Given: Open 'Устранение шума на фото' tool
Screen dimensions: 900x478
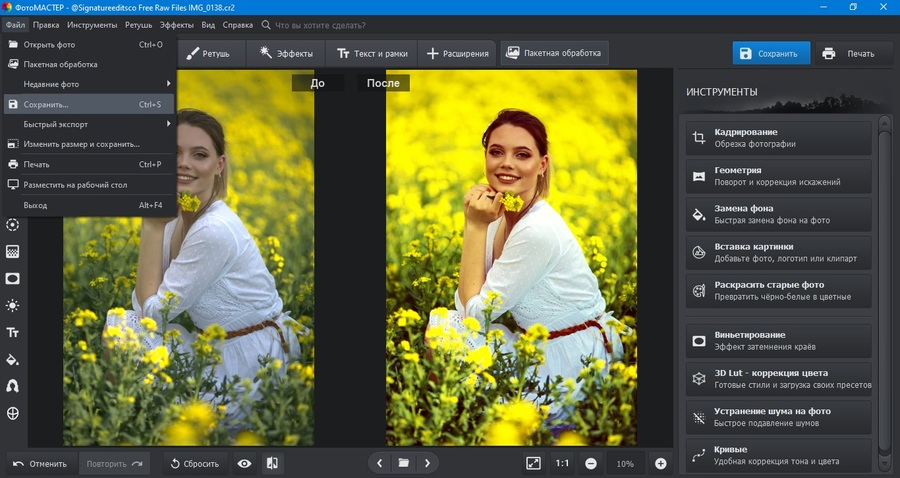Looking at the screenshot, I should [x=778, y=417].
